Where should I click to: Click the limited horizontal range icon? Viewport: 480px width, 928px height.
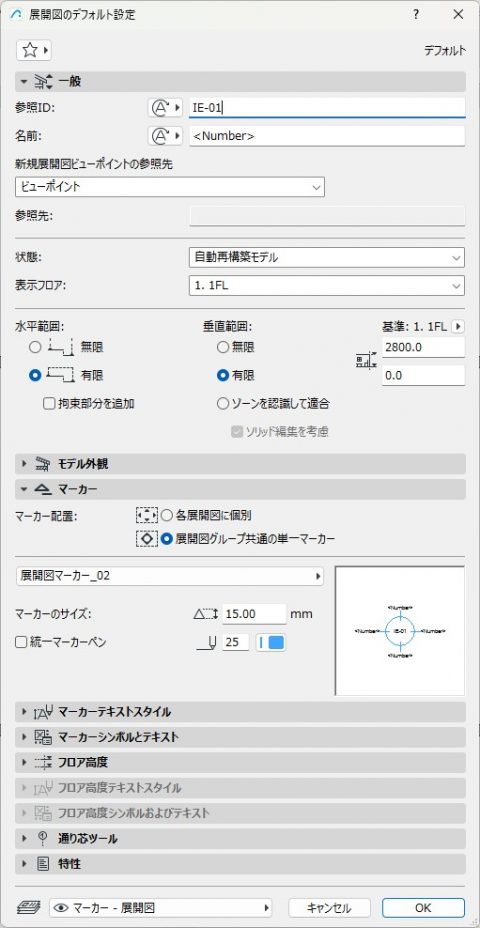59,375
